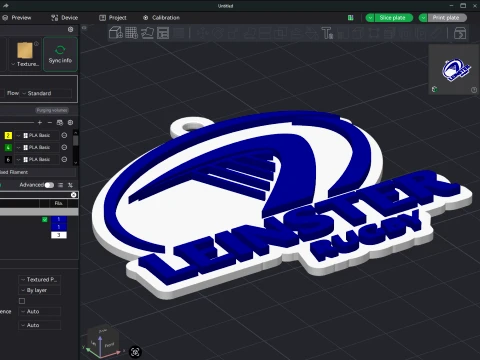The height and width of the screenshot is (360, 480).
Task: Click the zoom to fit camera icon
Action: (x=135, y=352)
